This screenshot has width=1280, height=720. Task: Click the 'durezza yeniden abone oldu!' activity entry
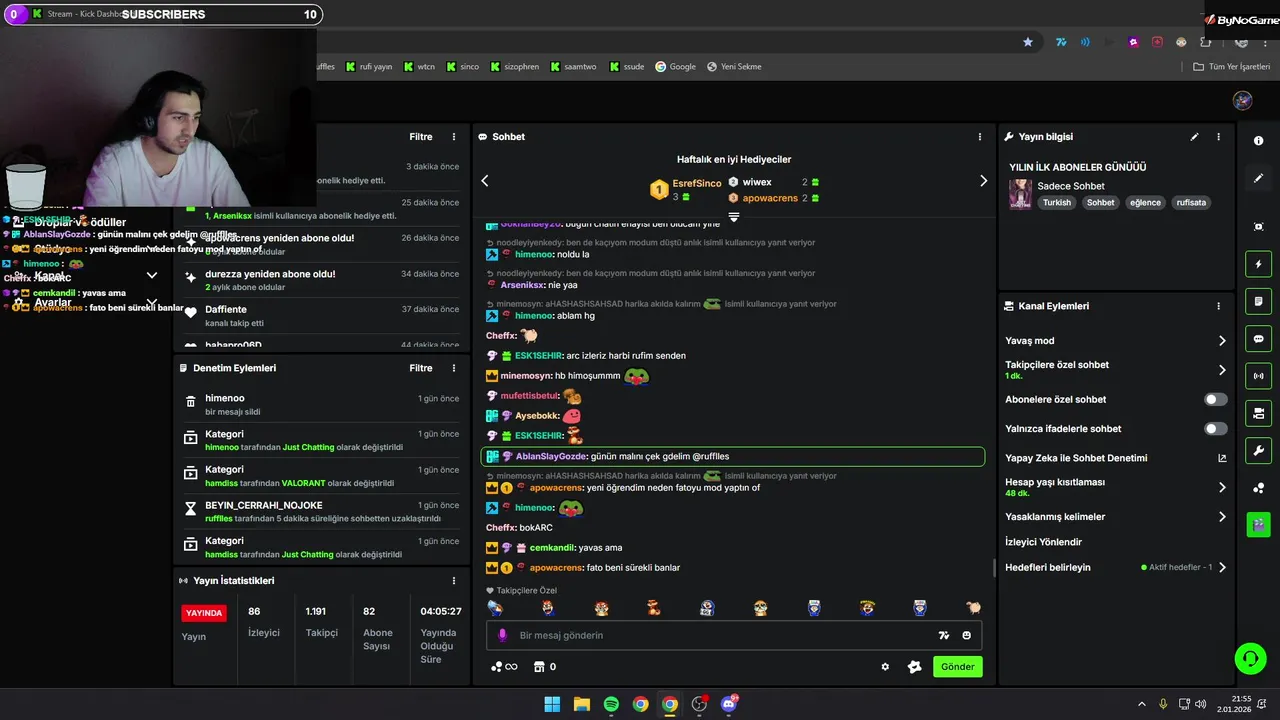(x=322, y=280)
